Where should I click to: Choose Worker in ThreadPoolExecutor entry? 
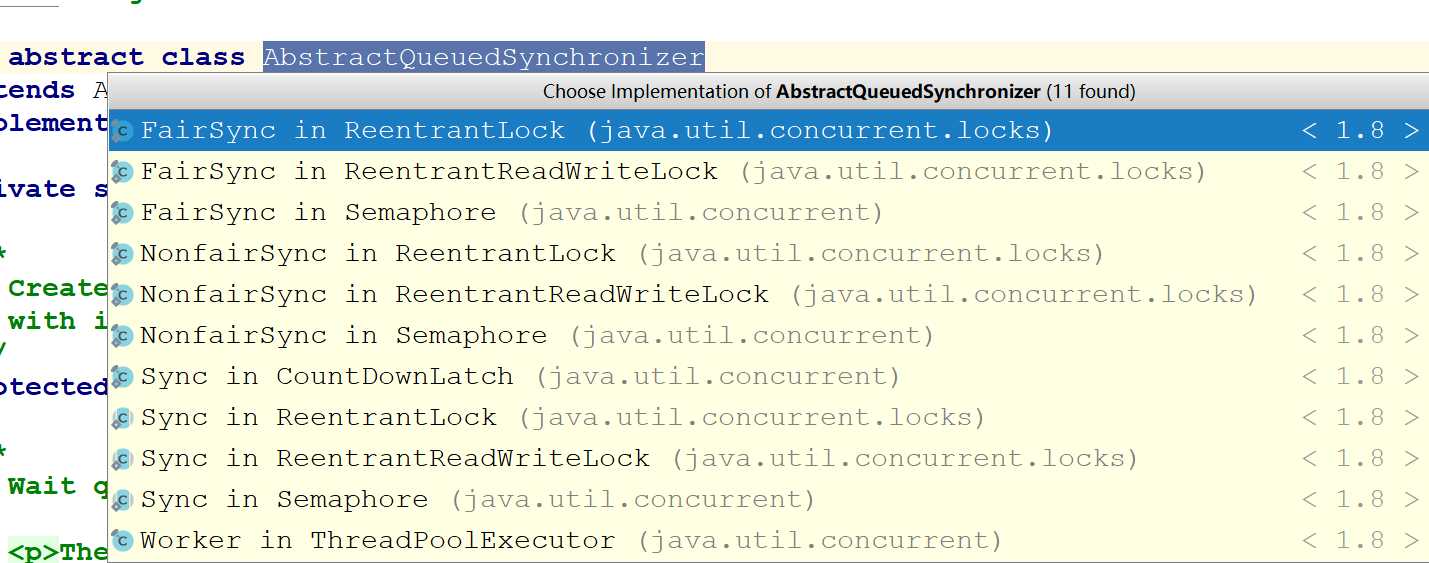click(769, 541)
